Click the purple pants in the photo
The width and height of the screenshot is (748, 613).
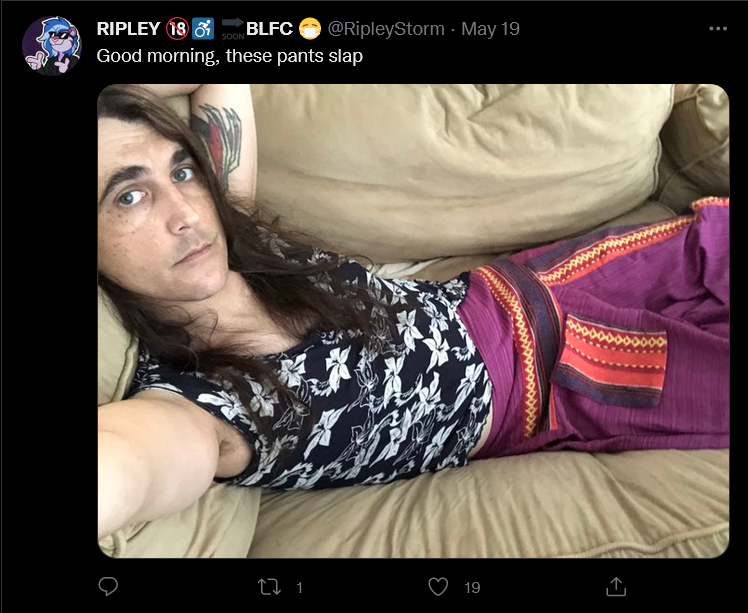tap(596, 327)
